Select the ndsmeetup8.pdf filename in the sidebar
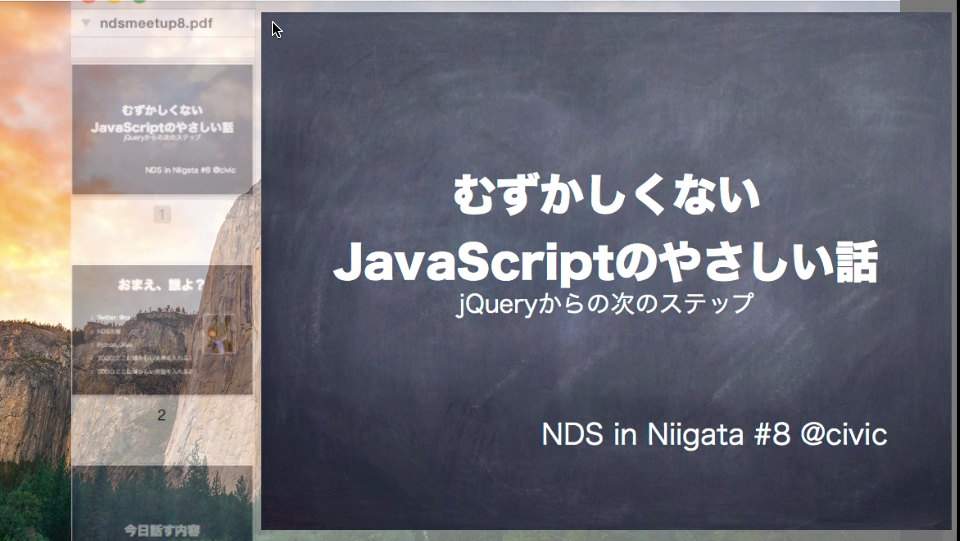 pyautogui.click(x=156, y=23)
